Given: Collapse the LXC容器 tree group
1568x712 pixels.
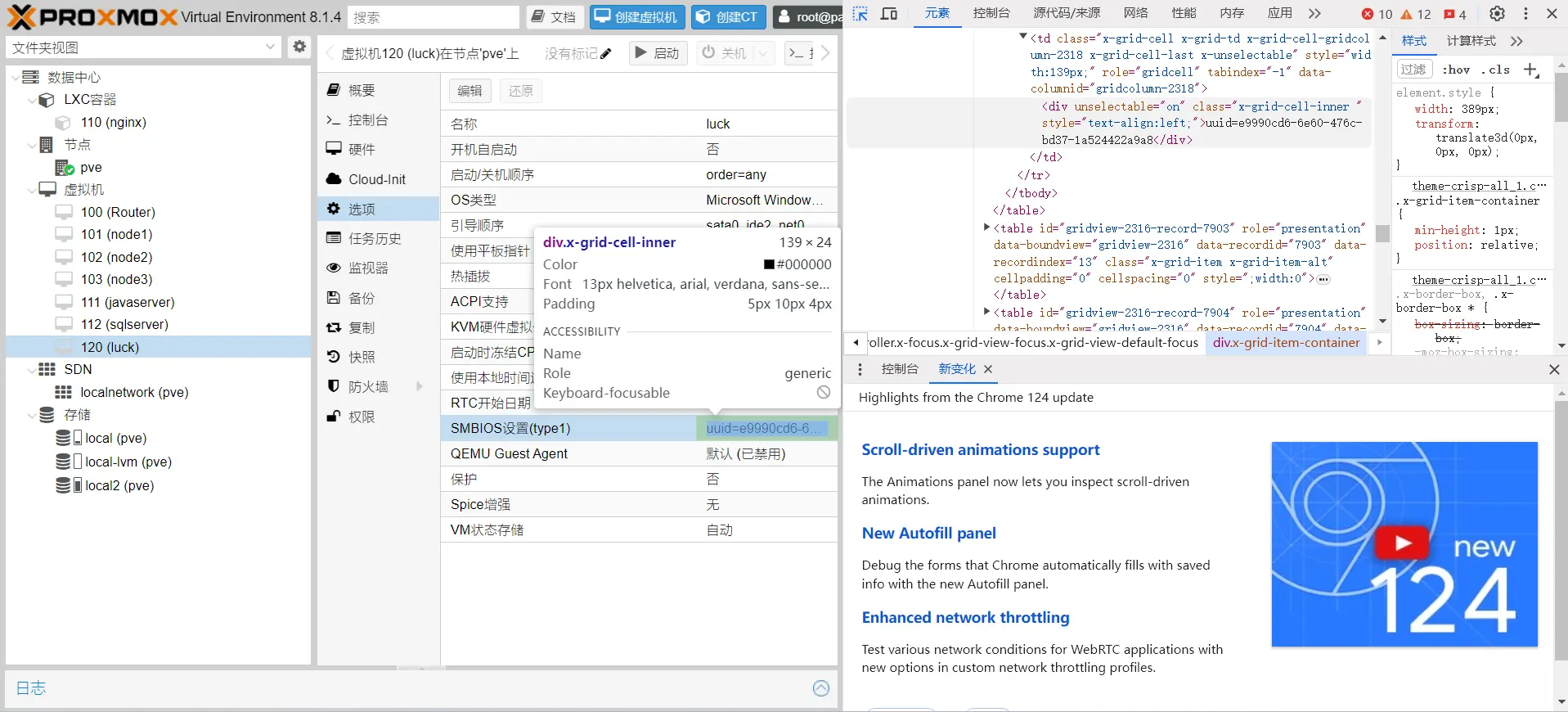Looking at the screenshot, I should [x=32, y=101].
